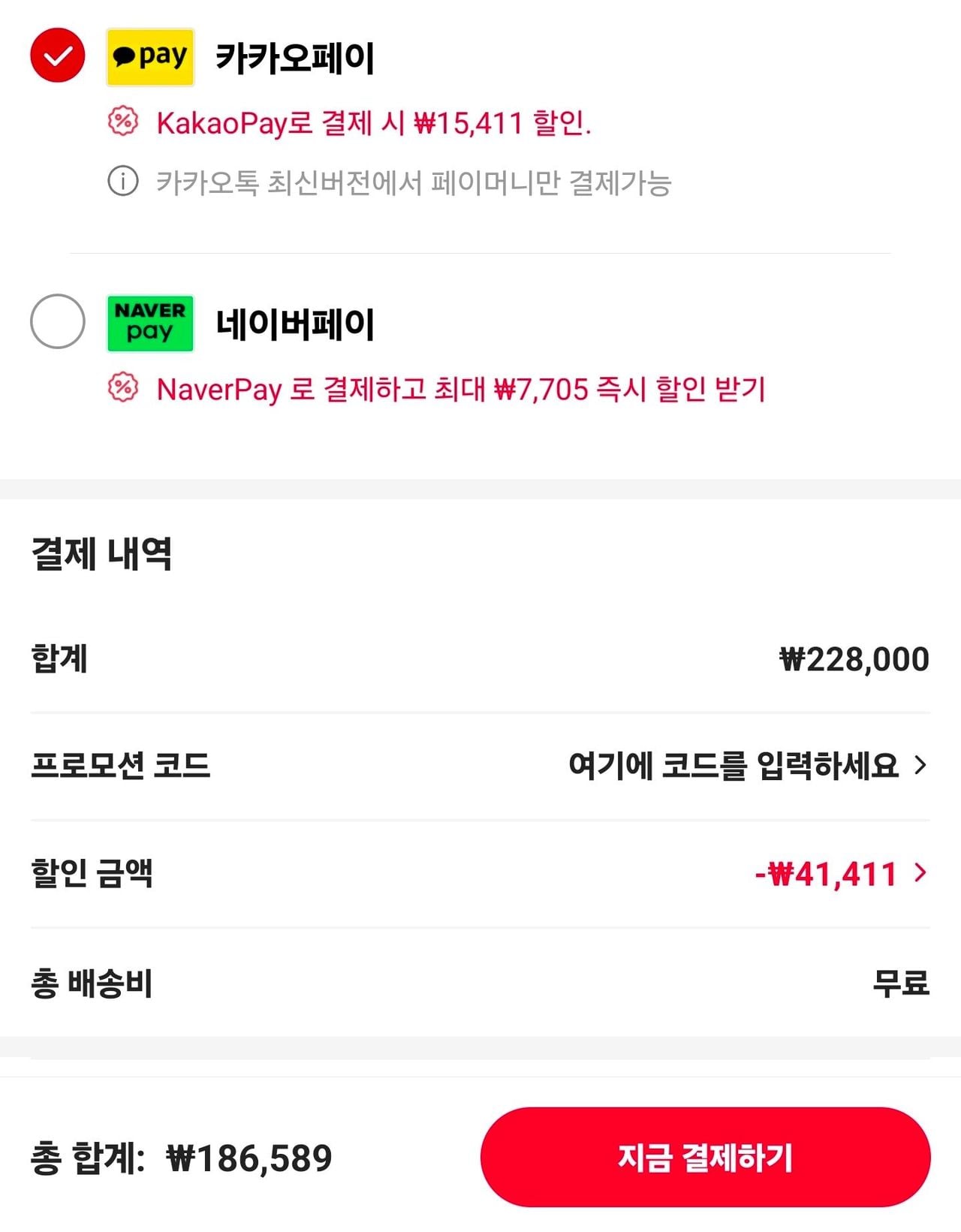Click the 총 합계 ₩186,589 total
This screenshot has height=1232, width=961.
pos(182,1158)
